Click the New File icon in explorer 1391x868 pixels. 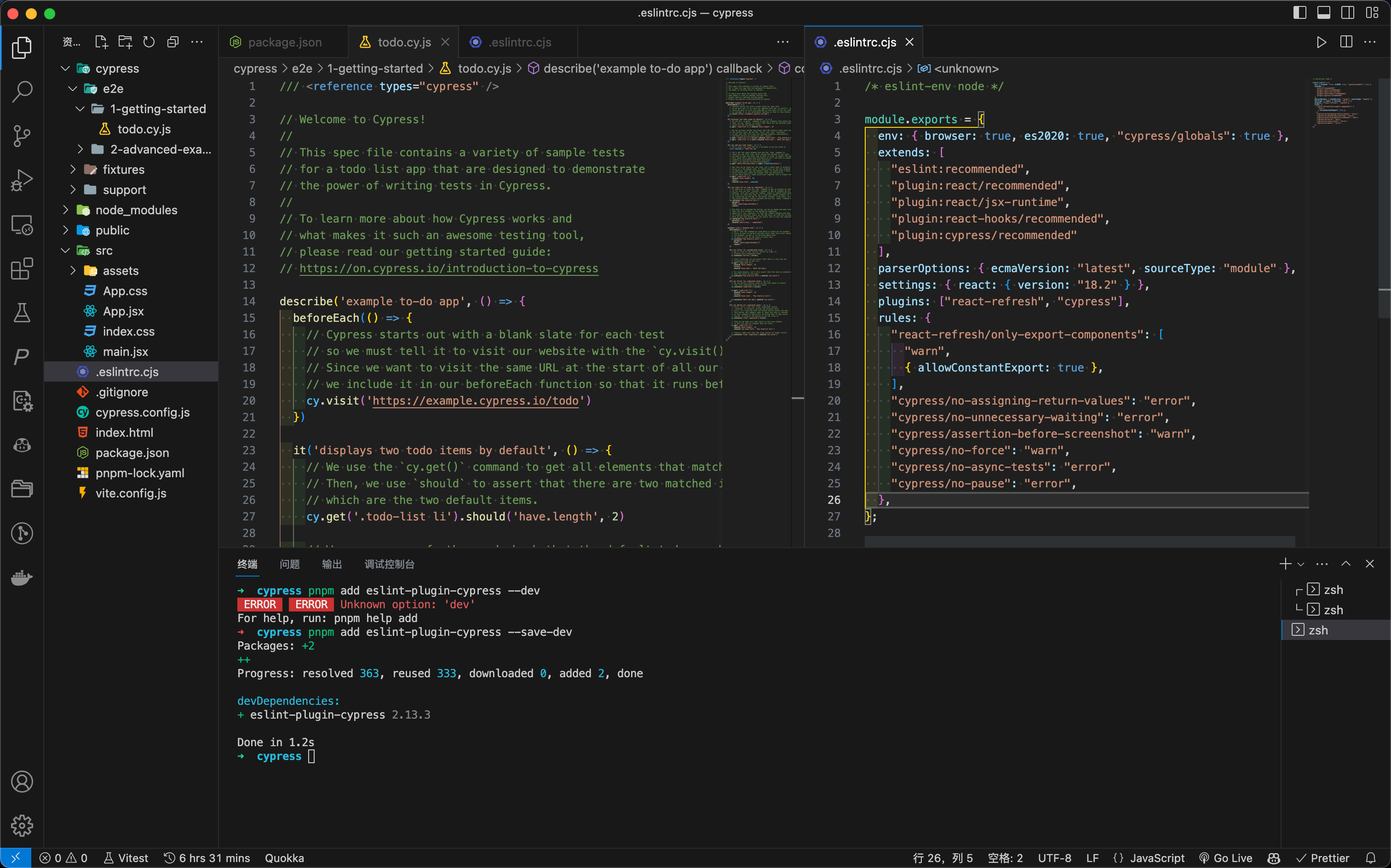coord(101,42)
